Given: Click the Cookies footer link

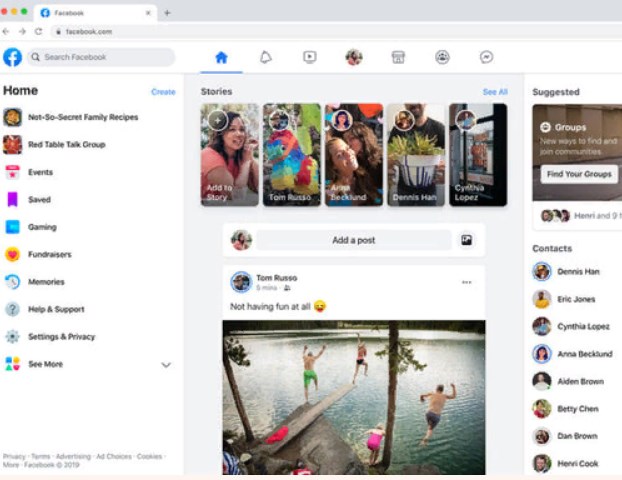Looking at the screenshot, I should pos(149,456).
